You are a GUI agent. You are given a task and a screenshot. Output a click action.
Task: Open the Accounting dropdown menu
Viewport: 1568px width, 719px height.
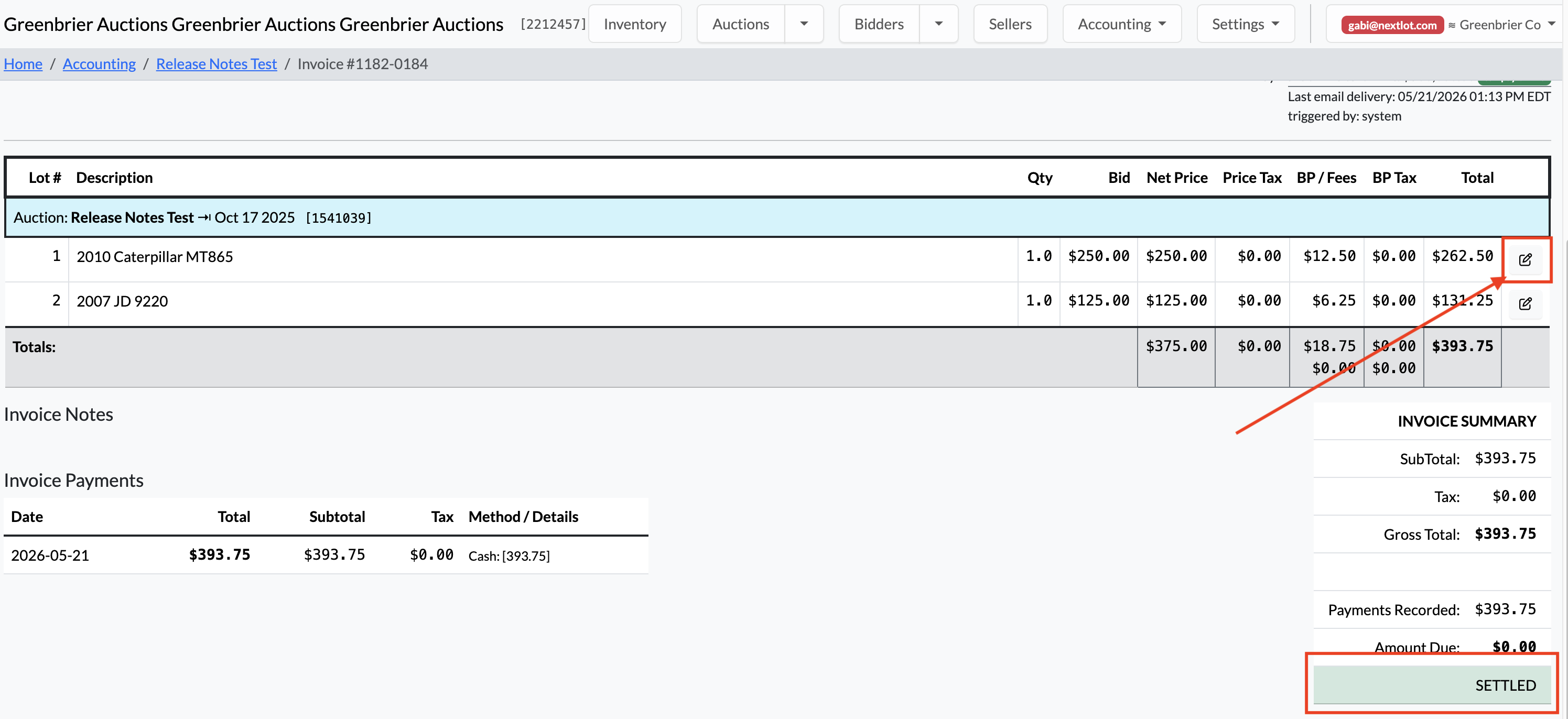click(x=1121, y=24)
